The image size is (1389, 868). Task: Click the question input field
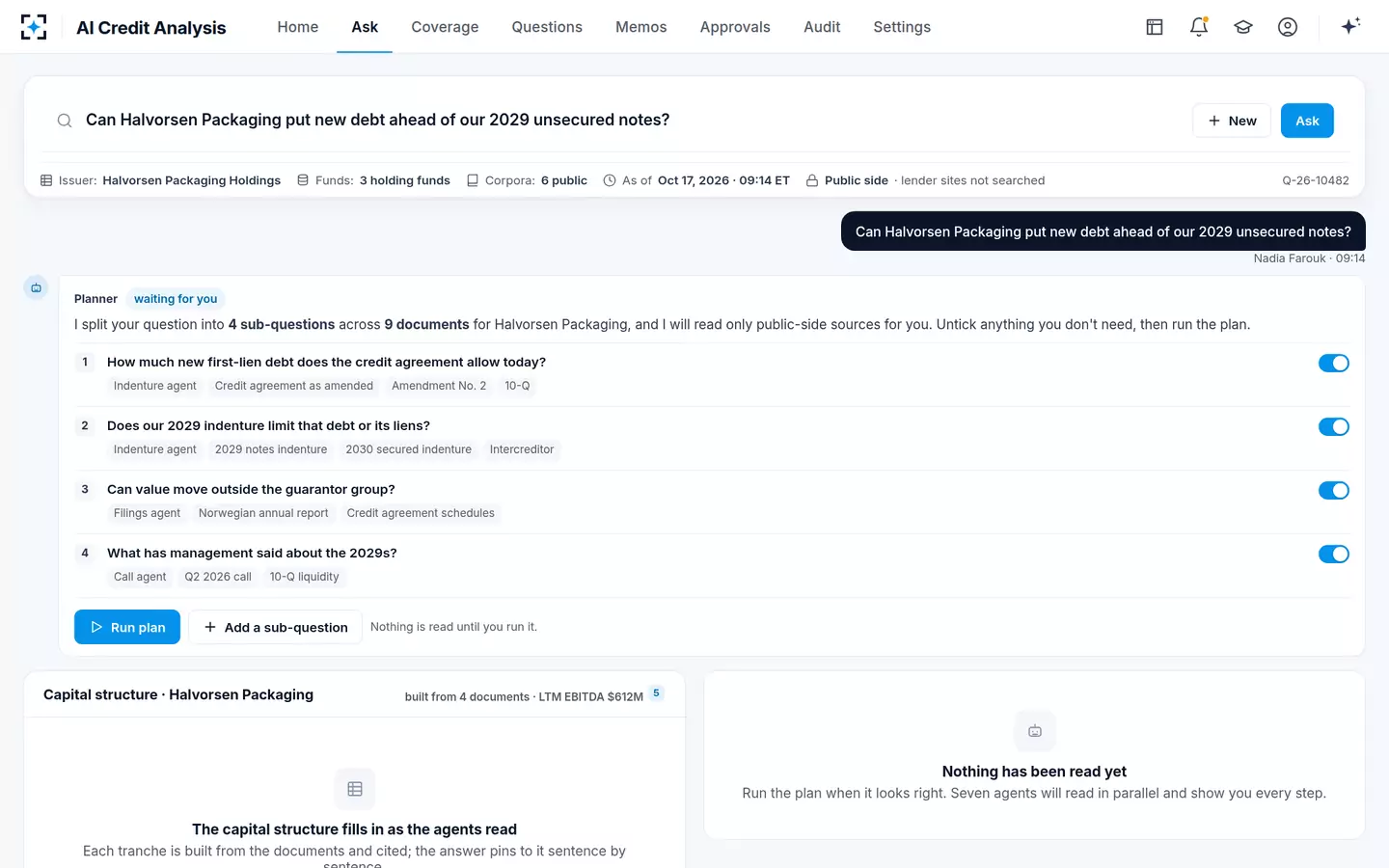(x=632, y=120)
